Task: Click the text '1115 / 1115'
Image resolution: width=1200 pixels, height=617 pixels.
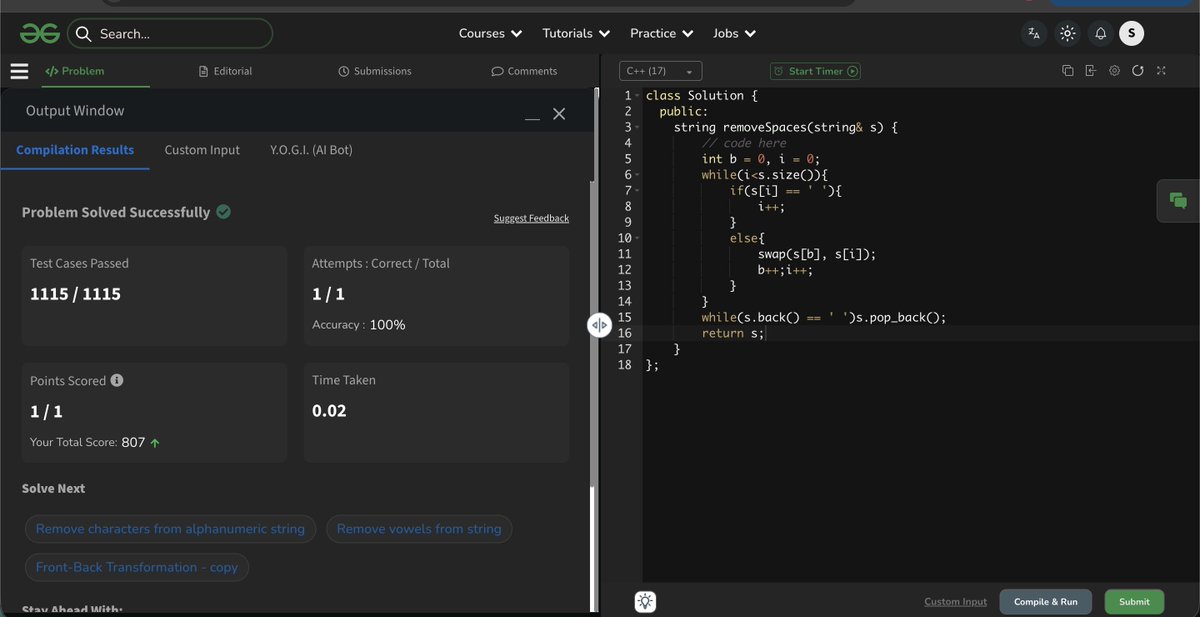Action: (x=75, y=294)
